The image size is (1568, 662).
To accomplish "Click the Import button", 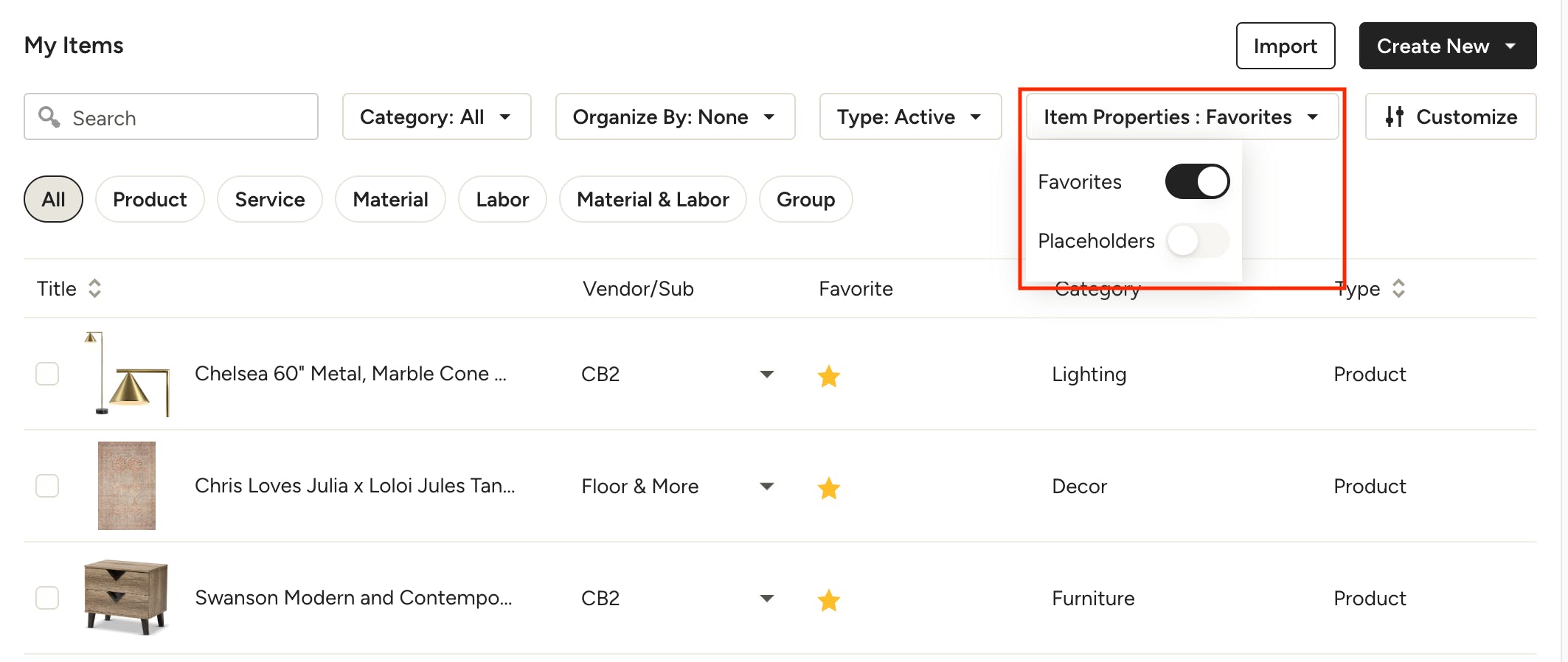I will (x=1285, y=46).
